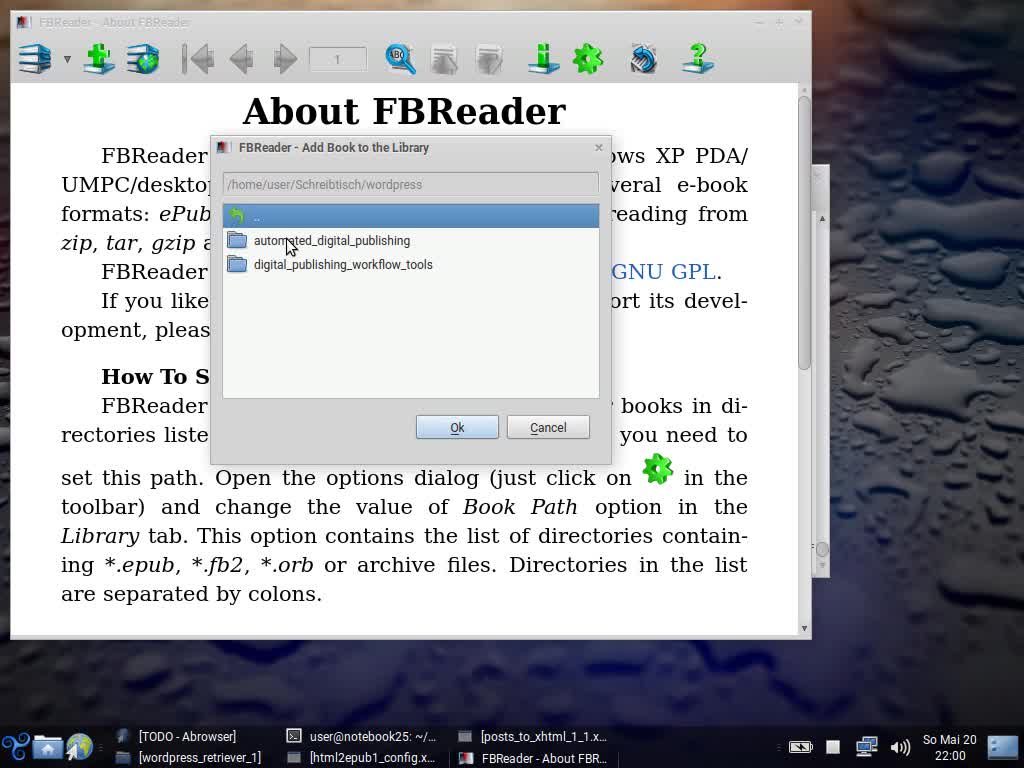Click the Cancel button in dialog
This screenshot has height=768, width=1024.
click(548, 427)
